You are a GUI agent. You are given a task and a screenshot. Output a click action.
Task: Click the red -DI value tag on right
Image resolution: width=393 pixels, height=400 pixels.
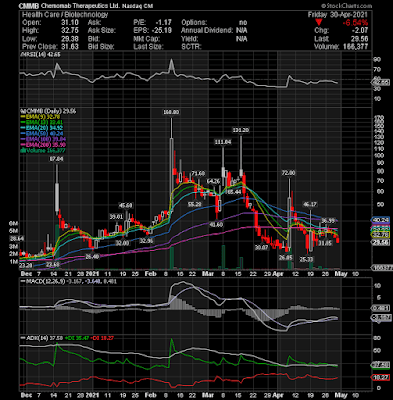click(381, 377)
